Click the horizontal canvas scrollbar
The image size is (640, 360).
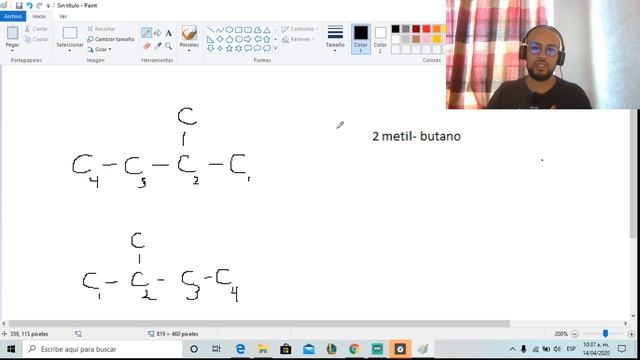259,324
